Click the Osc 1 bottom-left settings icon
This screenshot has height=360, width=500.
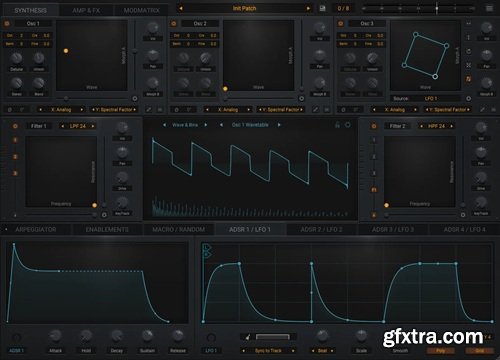click(10, 109)
